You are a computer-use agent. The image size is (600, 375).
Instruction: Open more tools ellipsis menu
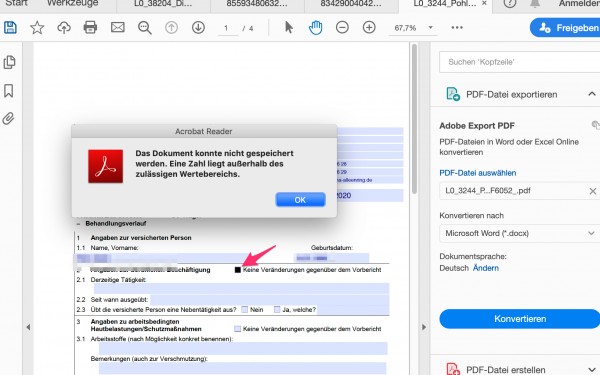(x=457, y=28)
